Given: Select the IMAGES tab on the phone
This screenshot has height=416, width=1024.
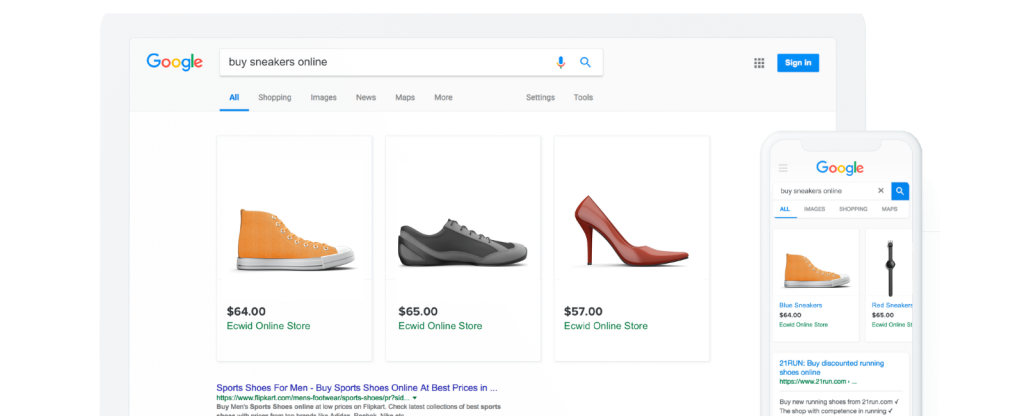Looking at the screenshot, I should point(814,209).
